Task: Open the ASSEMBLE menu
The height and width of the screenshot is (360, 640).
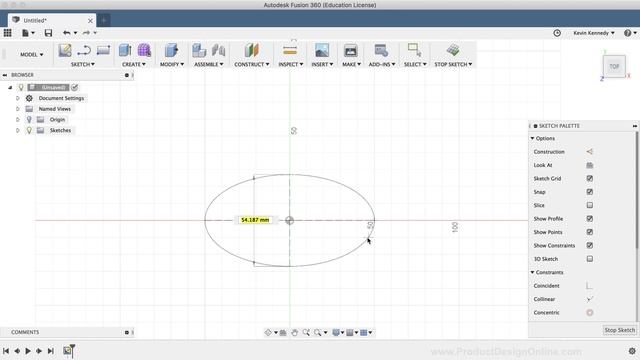Action: pyautogui.click(x=209, y=64)
